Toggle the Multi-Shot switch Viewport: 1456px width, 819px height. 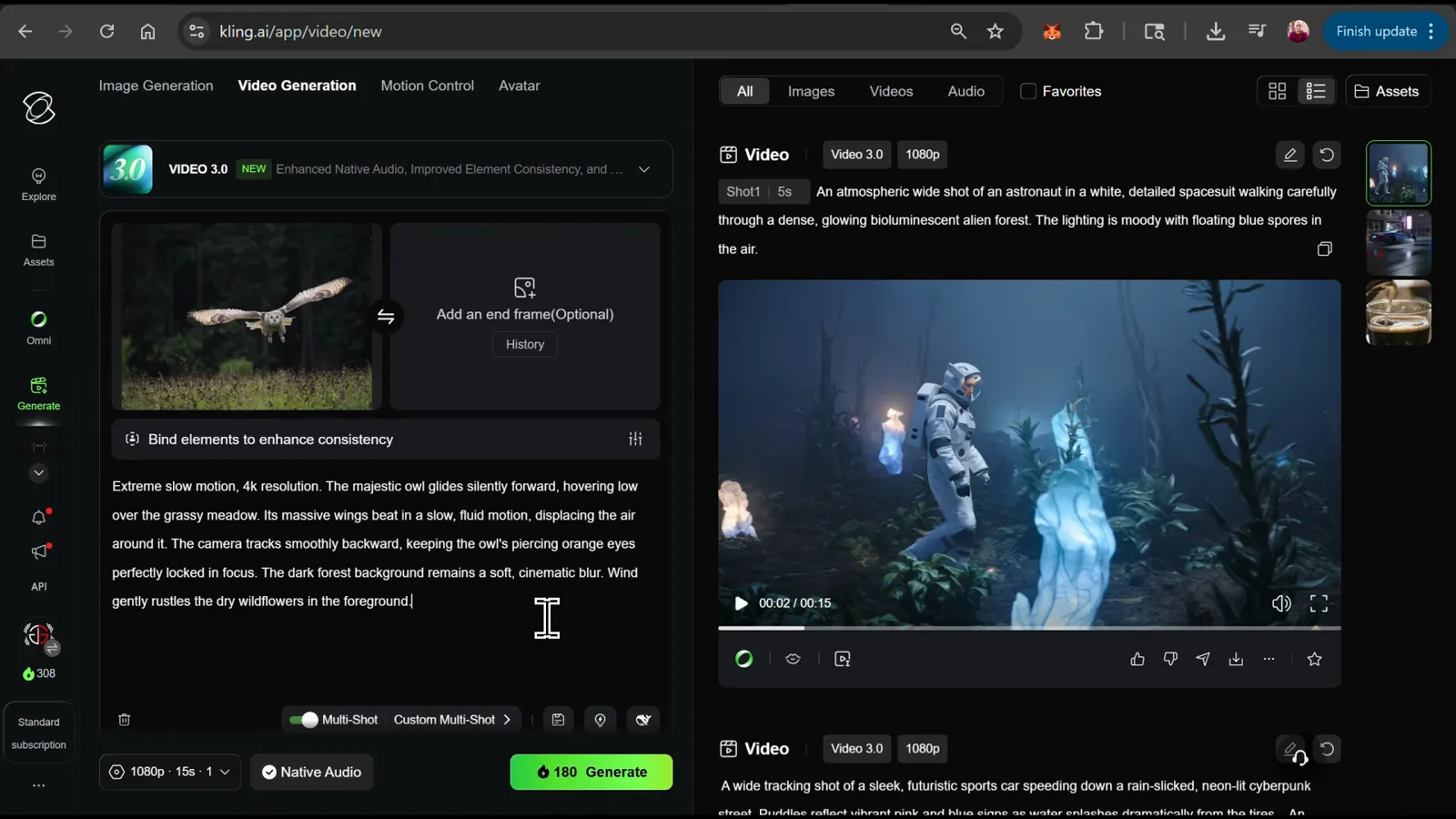click(x=304, y=720)
